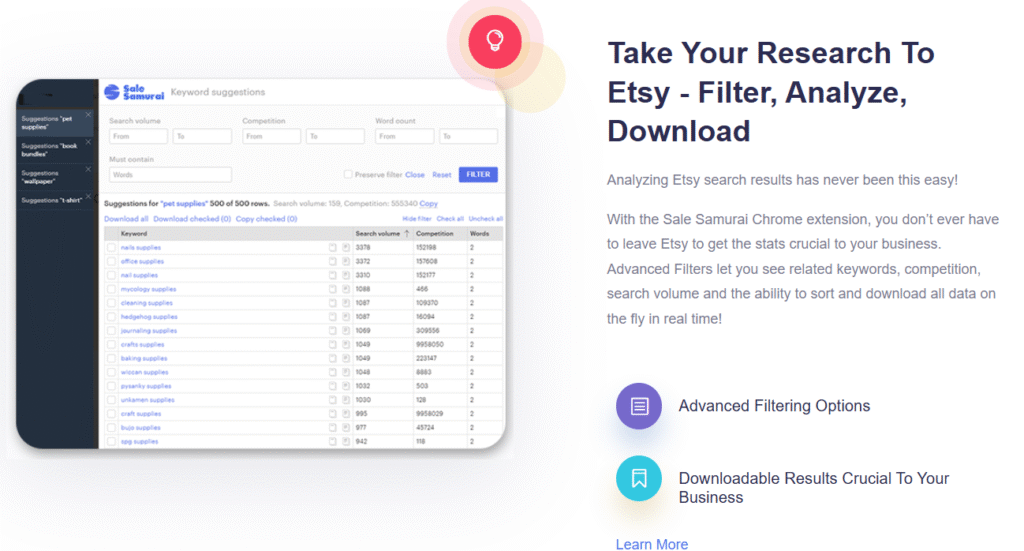Image resolution: width=1024 pixels, height=551 pixels.
Task: Click Download checked (0) link
Action: point(192,219)
